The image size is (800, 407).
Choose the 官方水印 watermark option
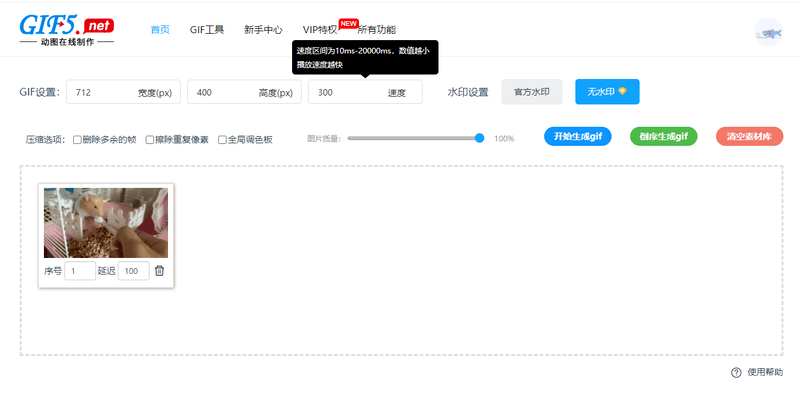(x=532, y=92)
